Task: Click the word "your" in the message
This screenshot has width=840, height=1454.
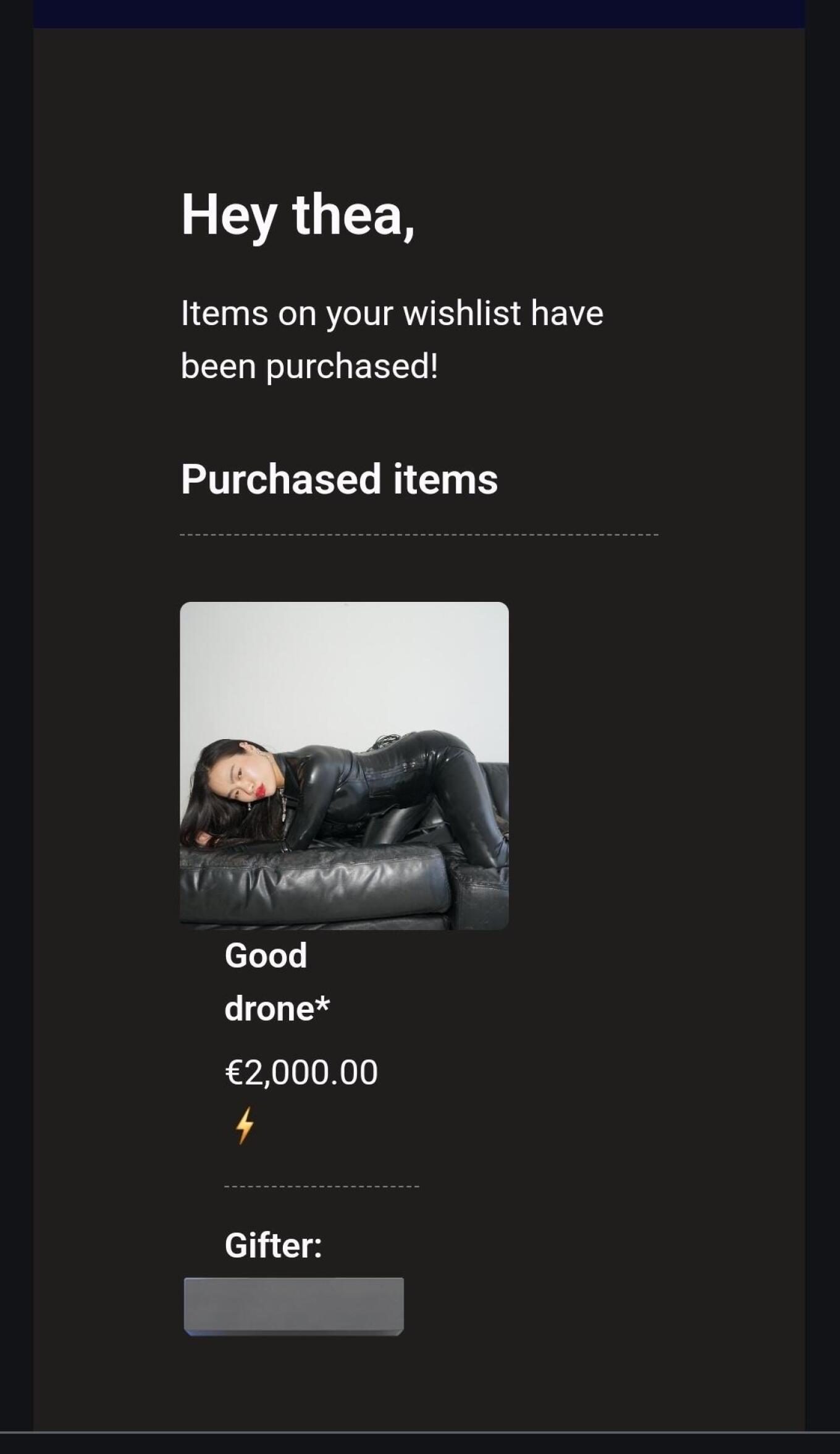Action: 359,313
